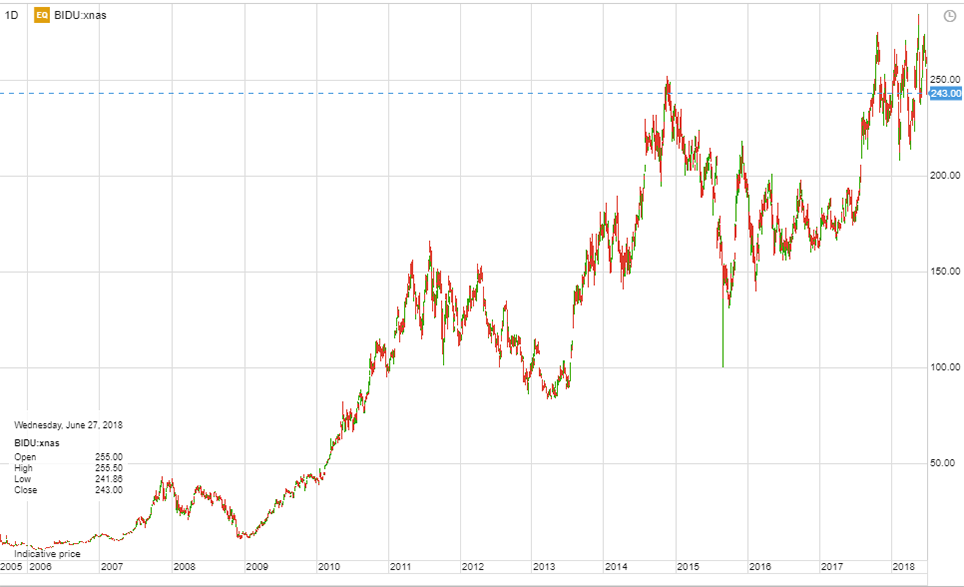Click the 2013 label on the time axis
This screenshot has width=964, height=587.
544,567
